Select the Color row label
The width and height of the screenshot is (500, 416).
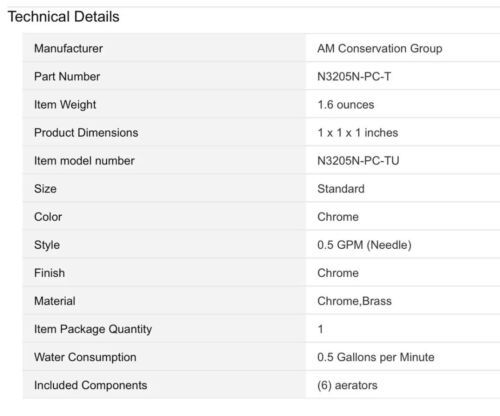tap(48, 217)
